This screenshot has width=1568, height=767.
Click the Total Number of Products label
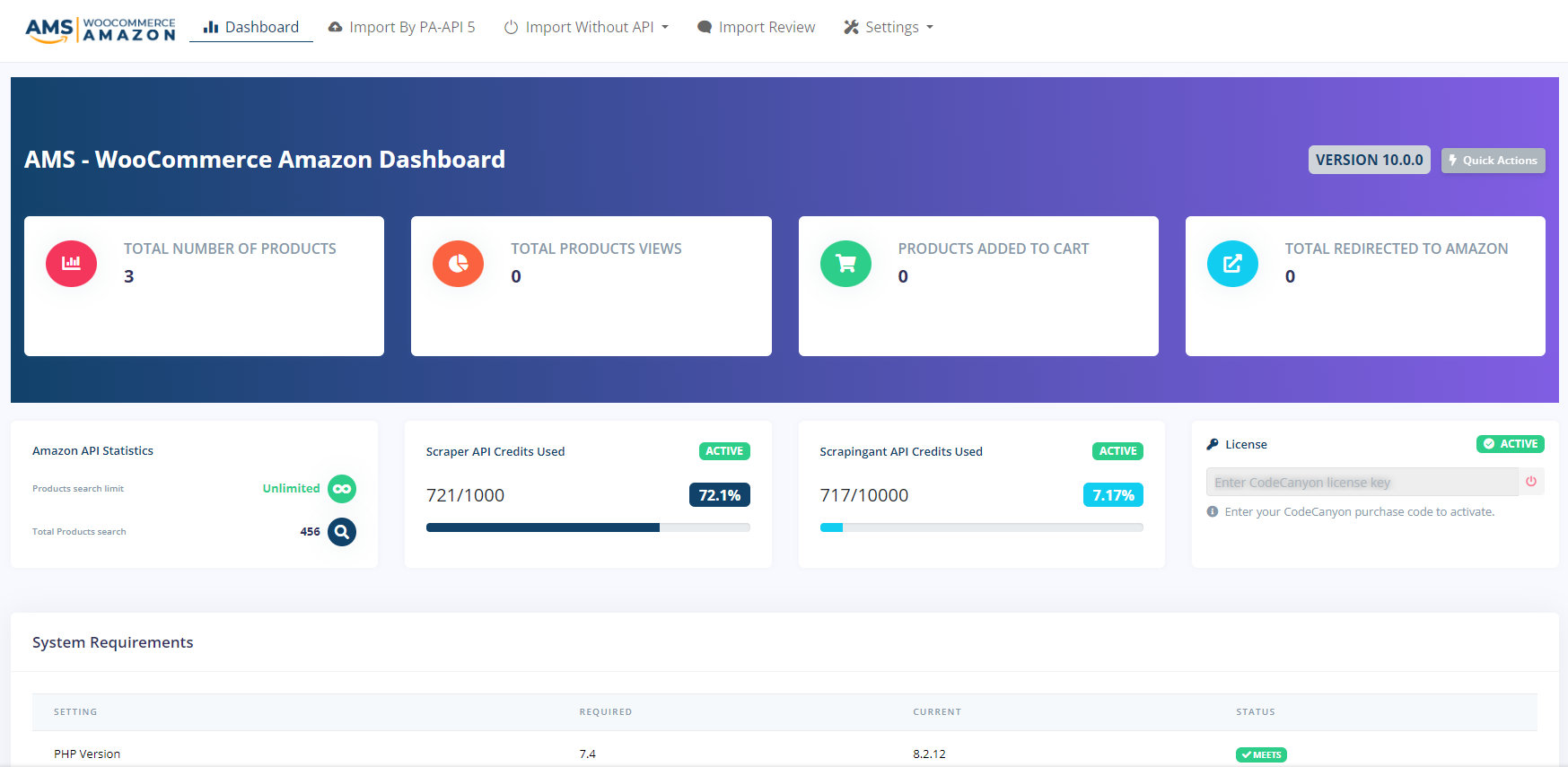coord(230,248)
